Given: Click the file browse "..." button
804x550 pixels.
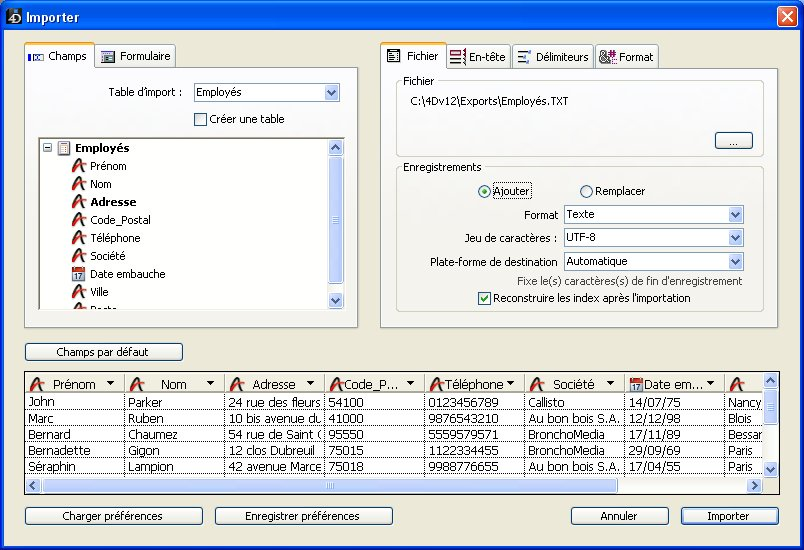Looking at the screenshot, I should pos(733,142).
